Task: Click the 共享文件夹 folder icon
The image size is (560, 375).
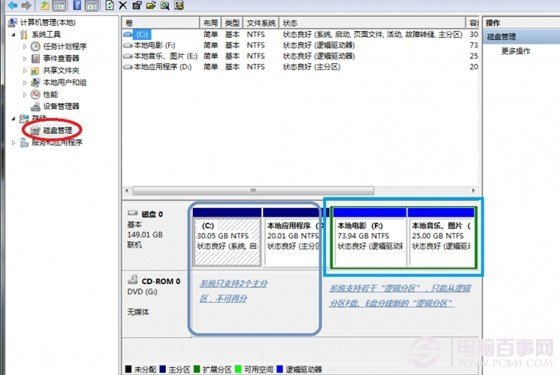Action: click(35, 70)
